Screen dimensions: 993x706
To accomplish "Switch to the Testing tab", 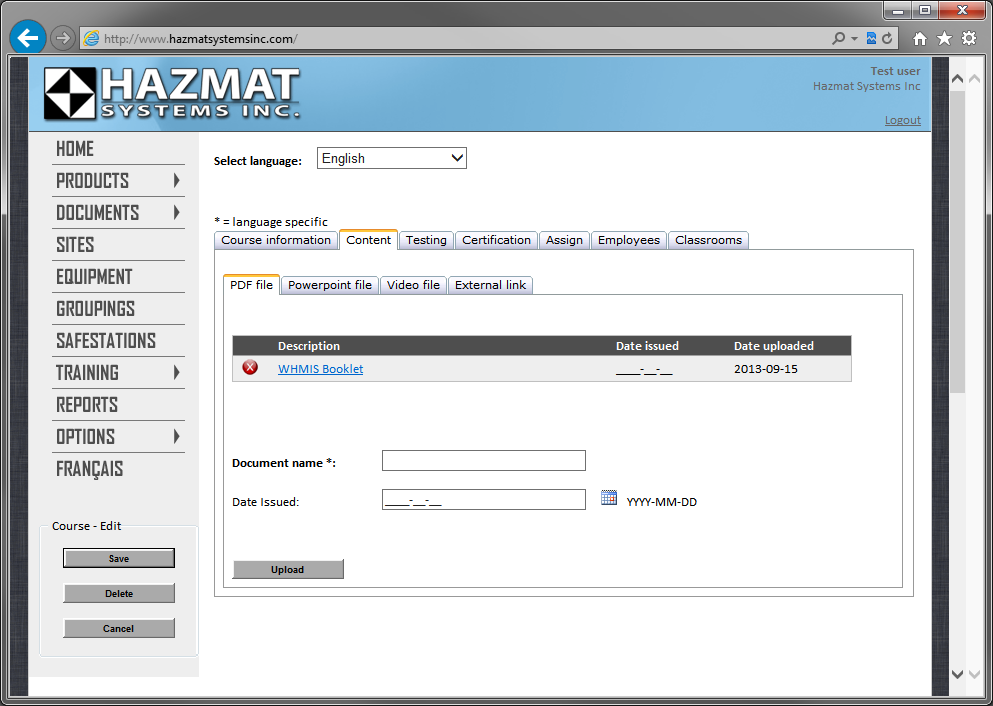I will click(x=426, y=240).
